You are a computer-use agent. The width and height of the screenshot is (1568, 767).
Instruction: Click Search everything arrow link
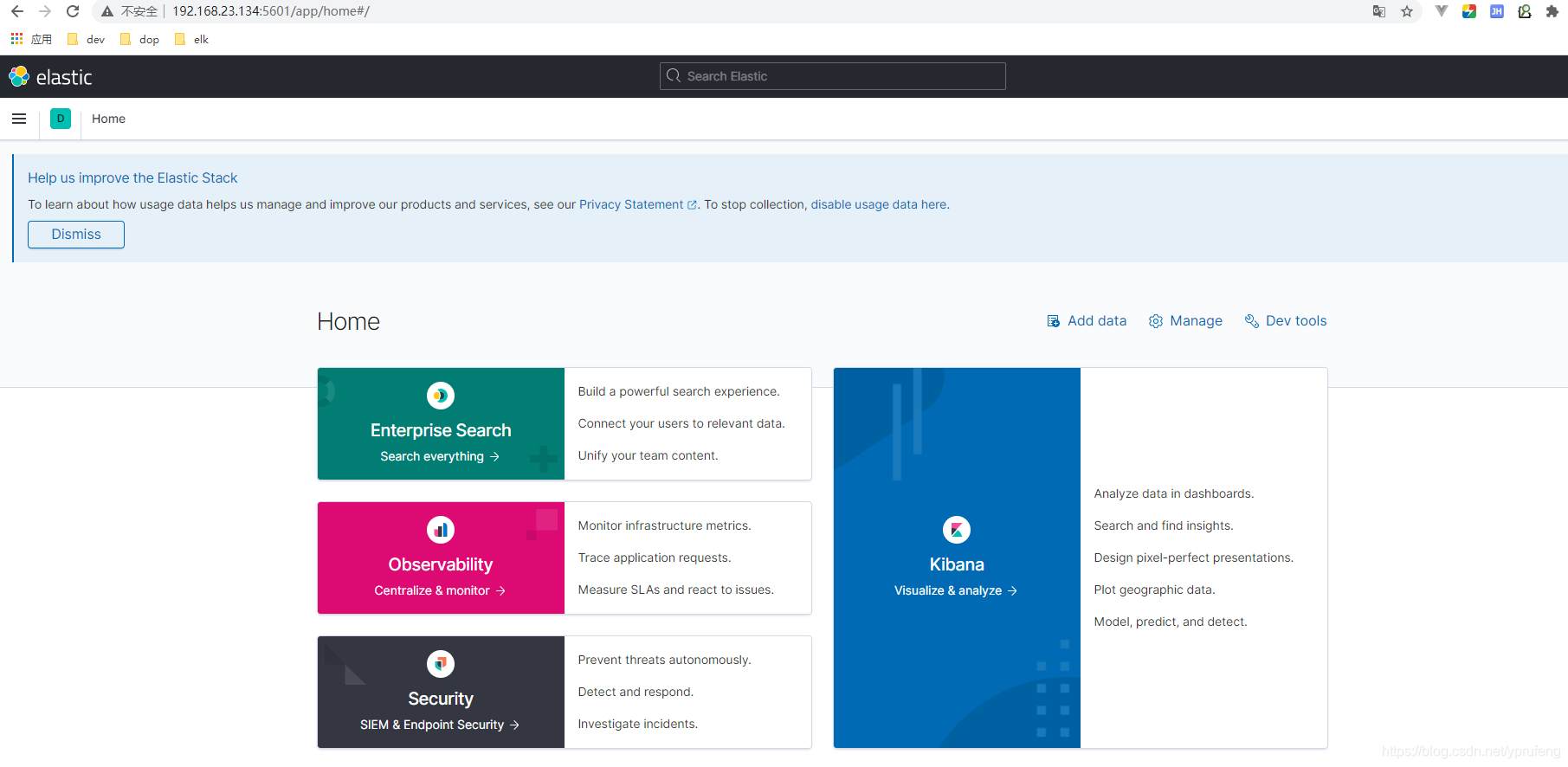440,456
